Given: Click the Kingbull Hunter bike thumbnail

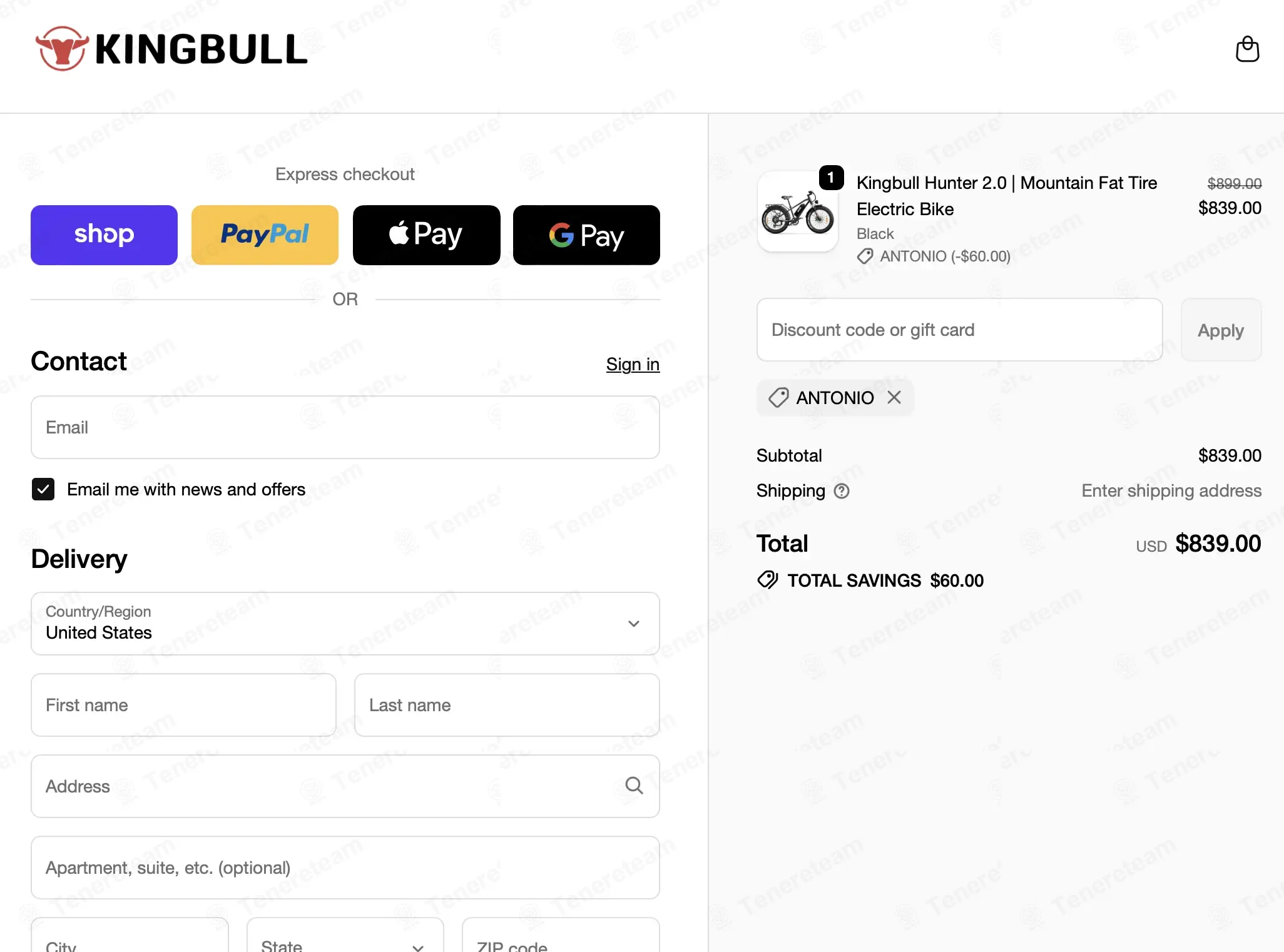Looking at the screenshot, I should 797,212.
